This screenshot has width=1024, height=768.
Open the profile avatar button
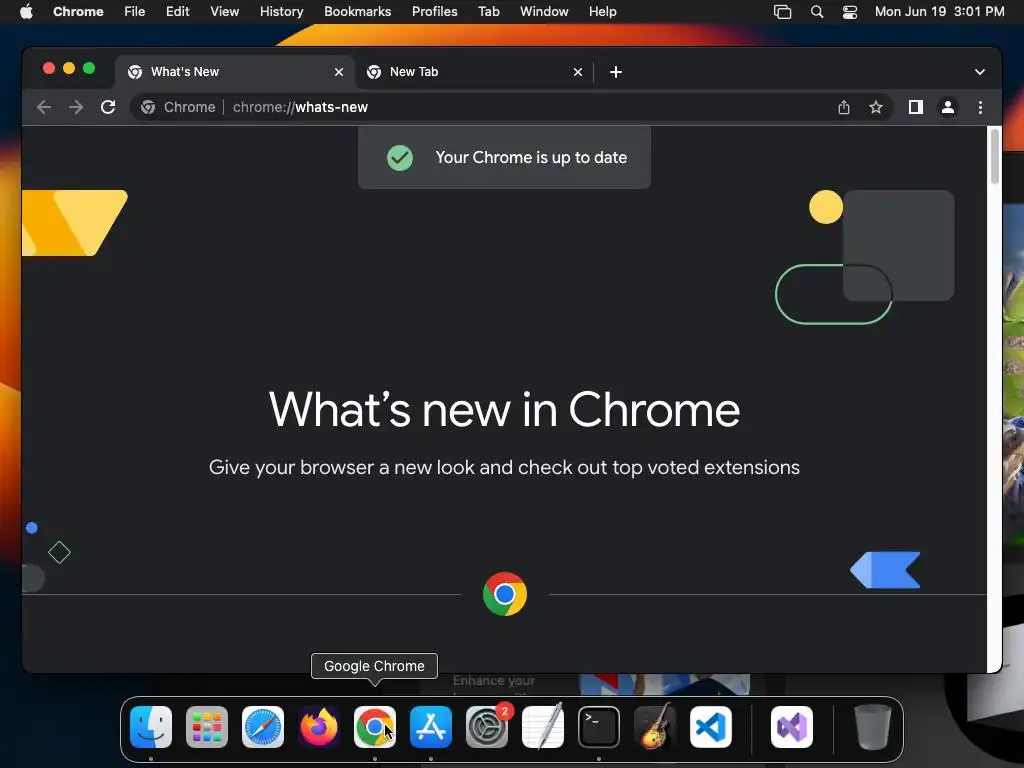(x=948, y=107)
